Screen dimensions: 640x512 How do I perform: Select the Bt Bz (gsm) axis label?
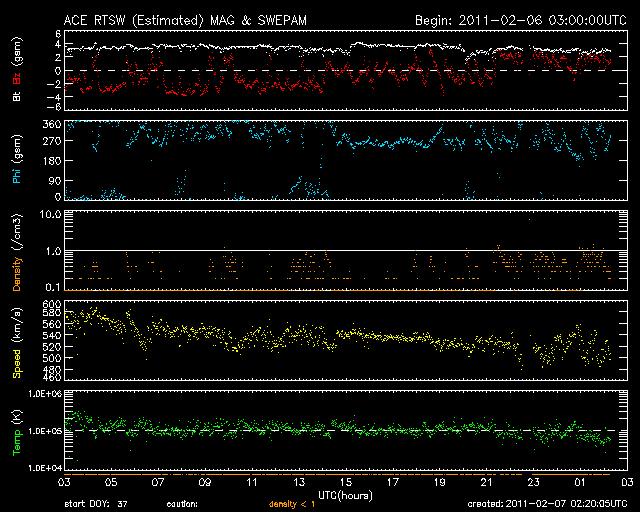tap(16, 72)
